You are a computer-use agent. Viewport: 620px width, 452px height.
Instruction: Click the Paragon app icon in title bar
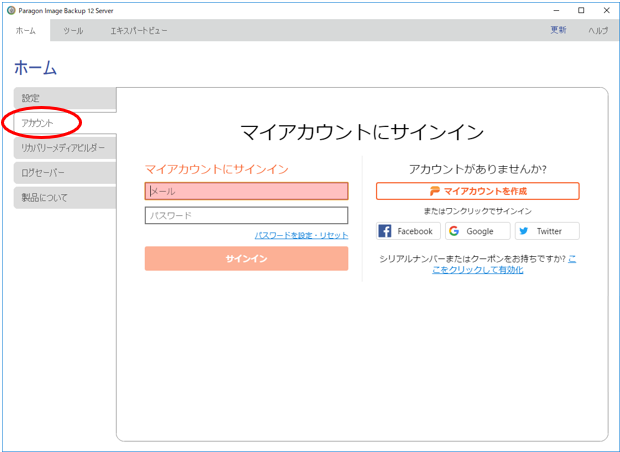tap(11, 11)
